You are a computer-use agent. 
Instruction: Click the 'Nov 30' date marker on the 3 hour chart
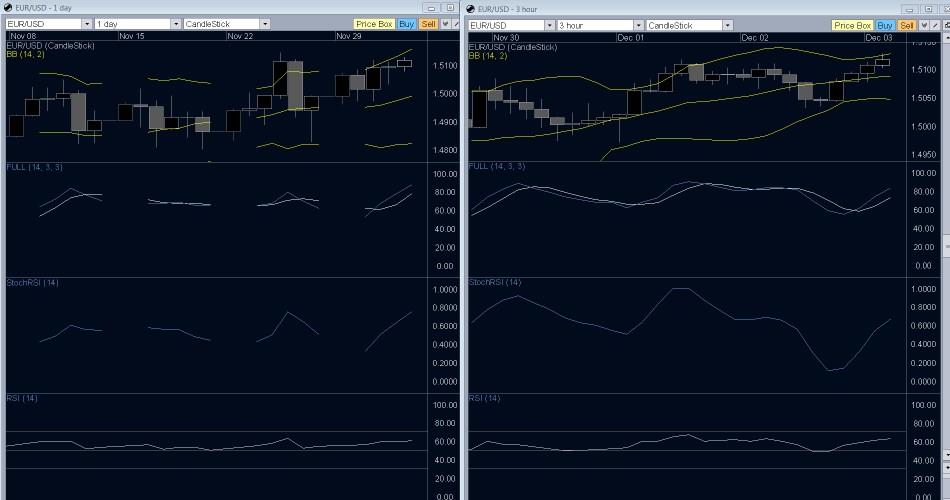pos(506,38)
